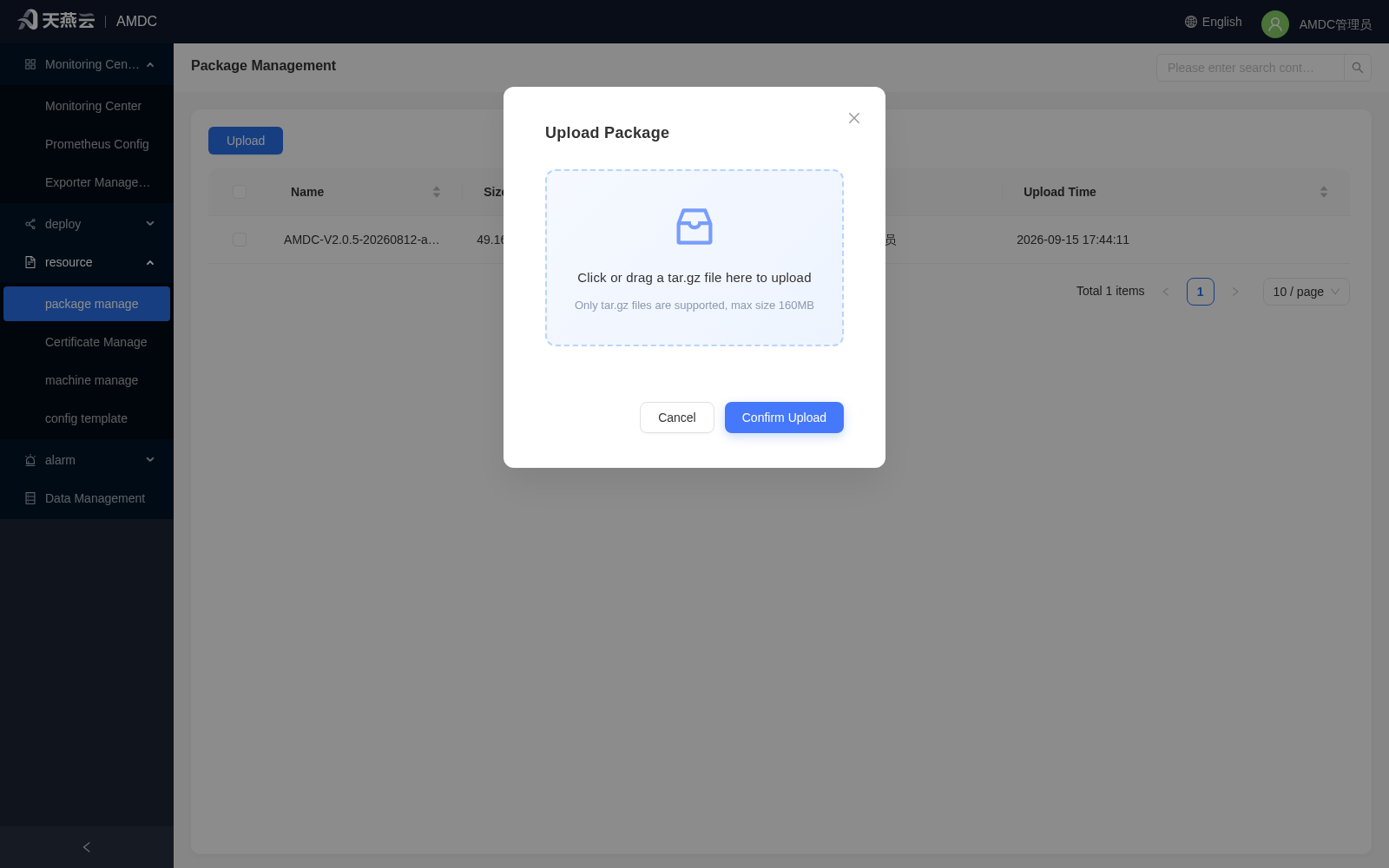The image size is (1389, 868).
Task: Select the AMDC-V2.0.5 package row checkbox
Action: coord(240,240)
